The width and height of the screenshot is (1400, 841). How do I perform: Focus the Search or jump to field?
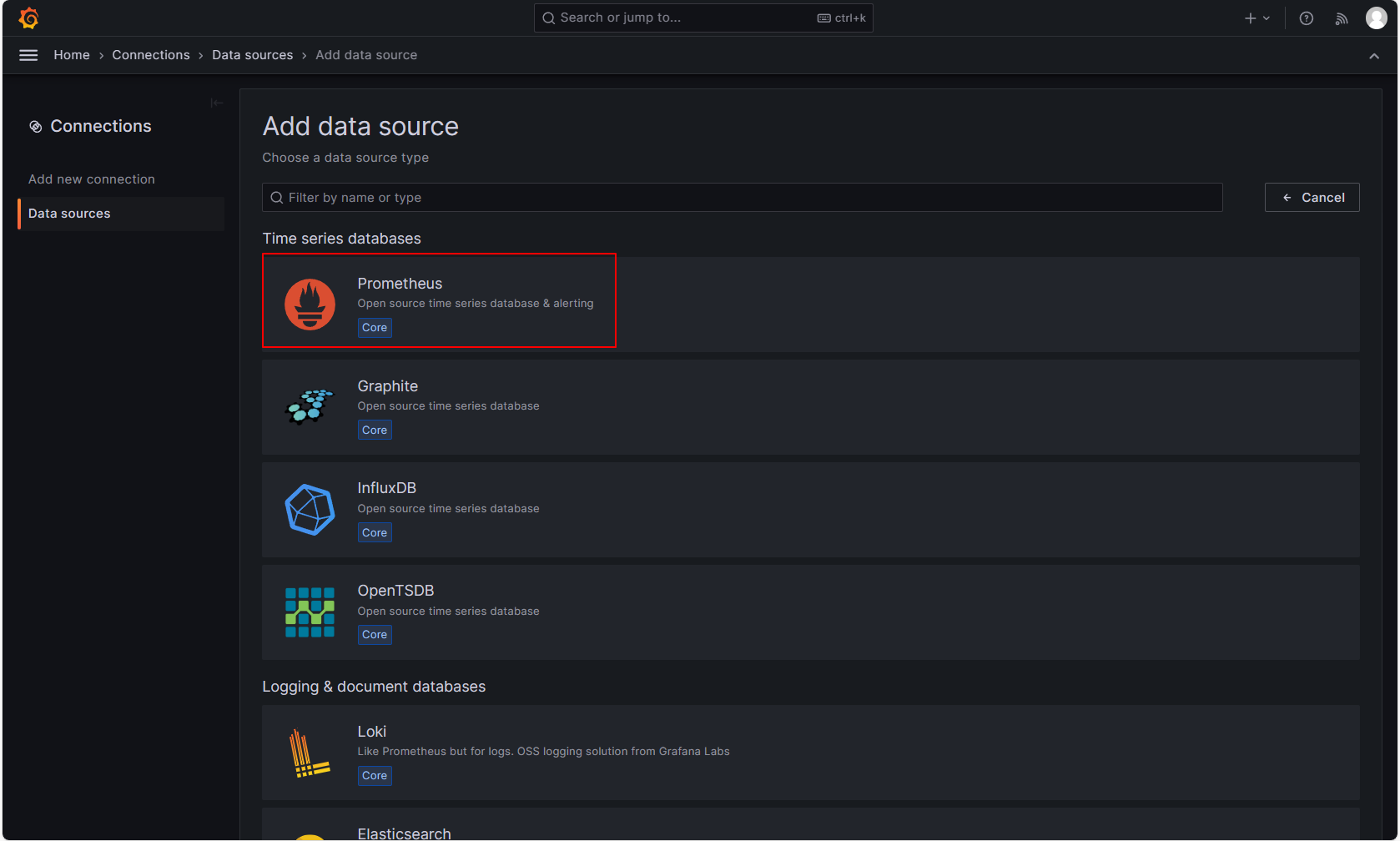tap(703, 18)
